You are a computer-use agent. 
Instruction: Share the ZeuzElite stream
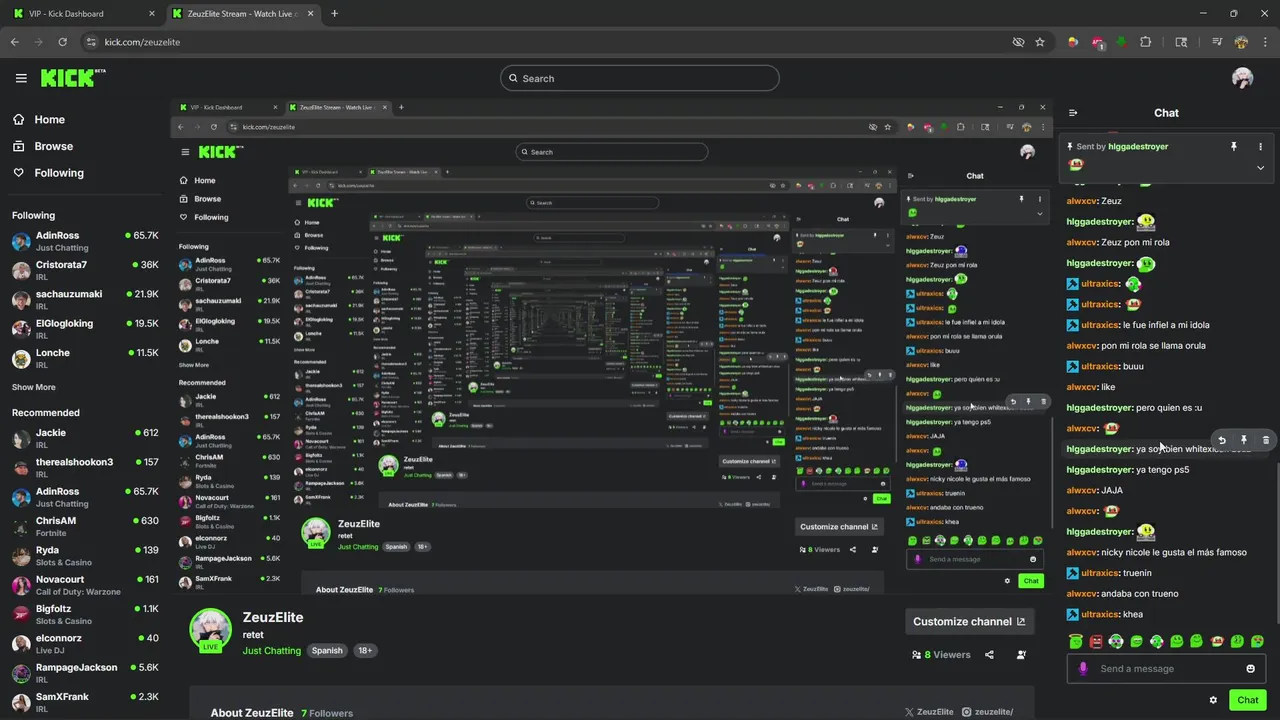pyautogui.click(x=989, y=655)
